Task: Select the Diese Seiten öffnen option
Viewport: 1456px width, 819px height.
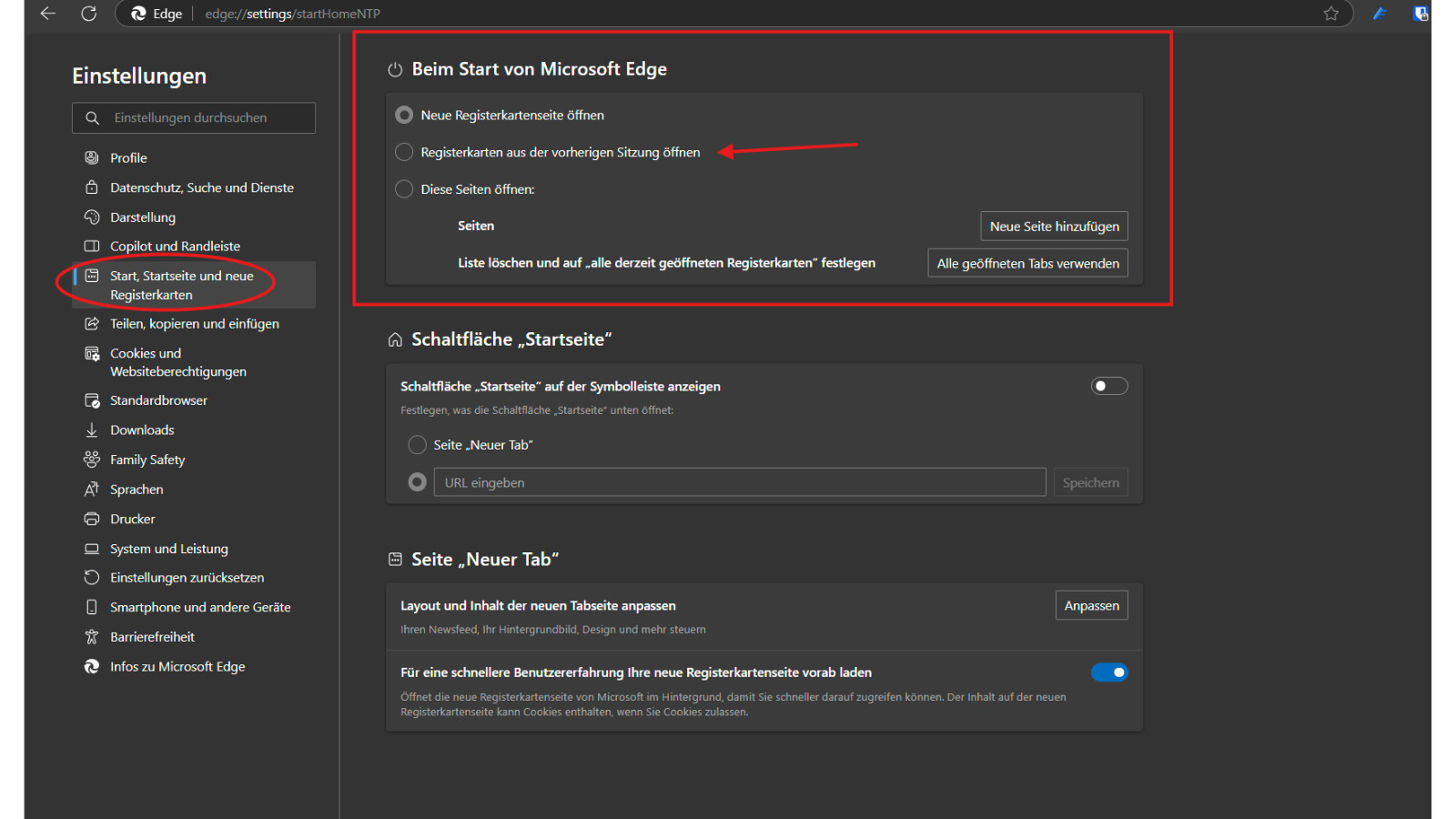Action: click(x=405, y=189)
